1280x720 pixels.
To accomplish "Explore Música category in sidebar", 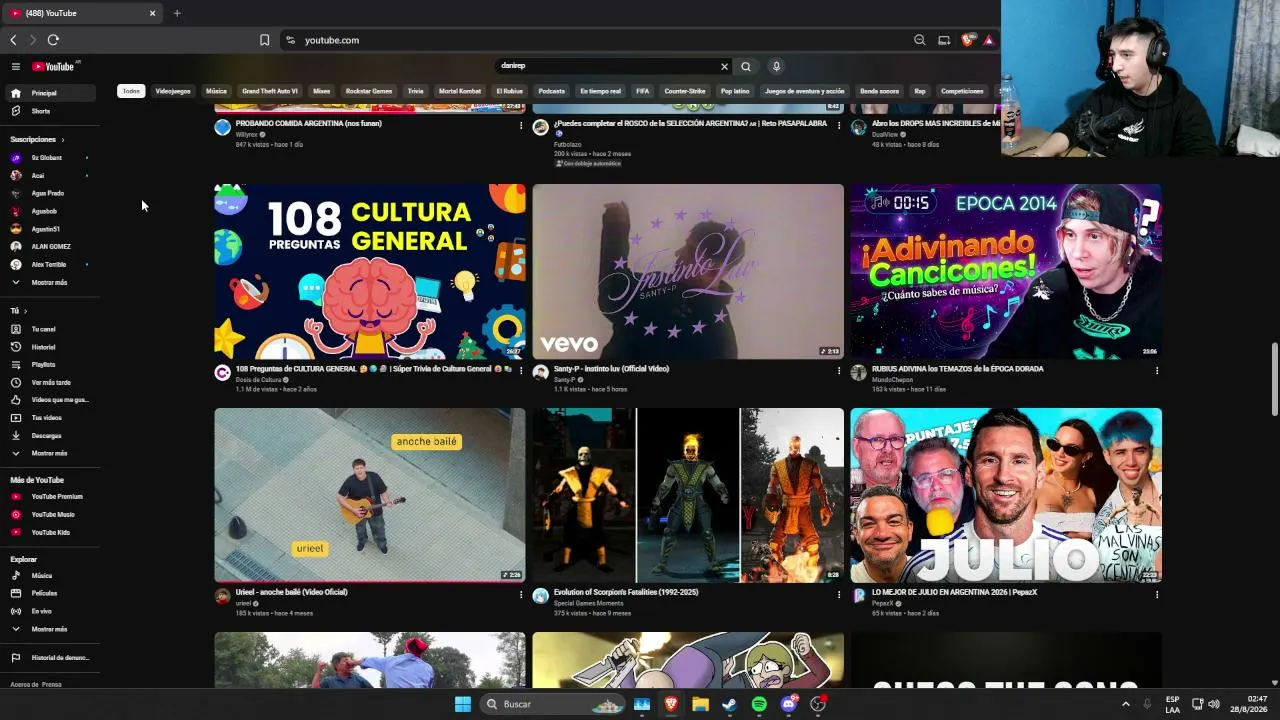I will pos(41,576).
